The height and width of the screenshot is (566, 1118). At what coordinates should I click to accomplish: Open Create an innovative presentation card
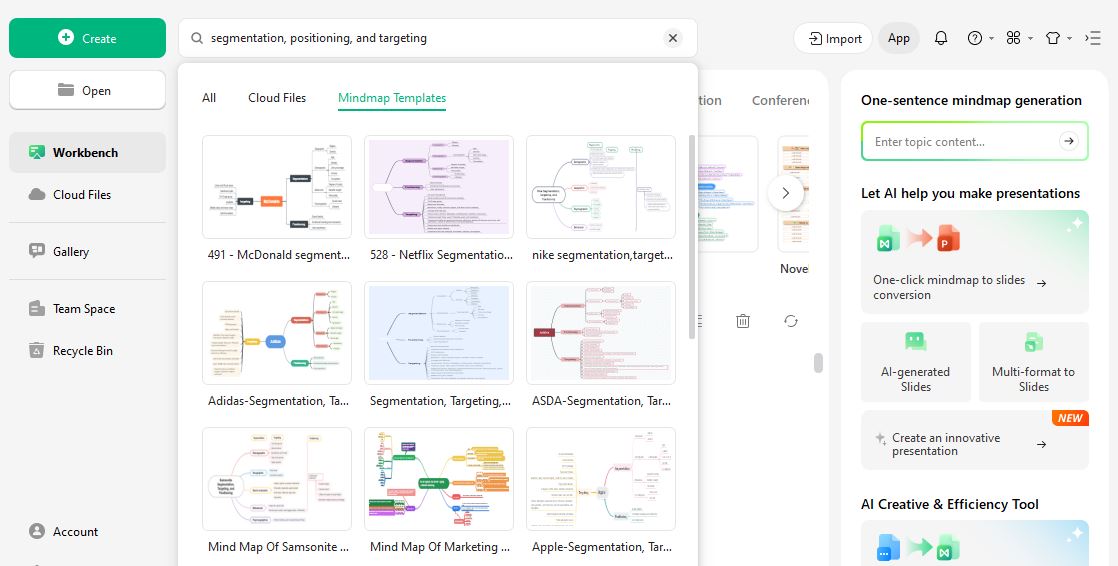[x=975, y=440]
